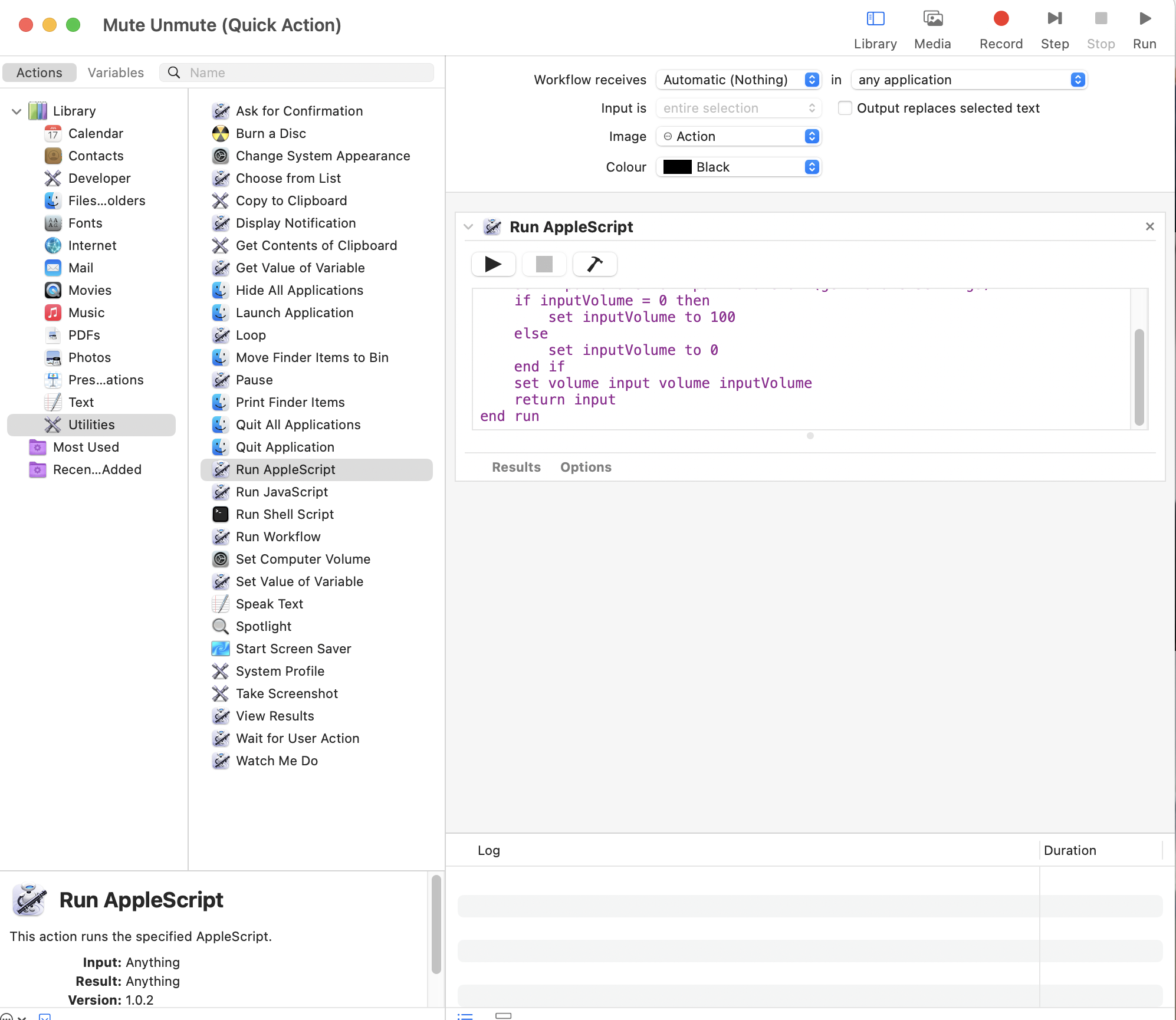Select the Run Shell Script action
This screenshot has width=1176, height=1020.
click(284, 514)
